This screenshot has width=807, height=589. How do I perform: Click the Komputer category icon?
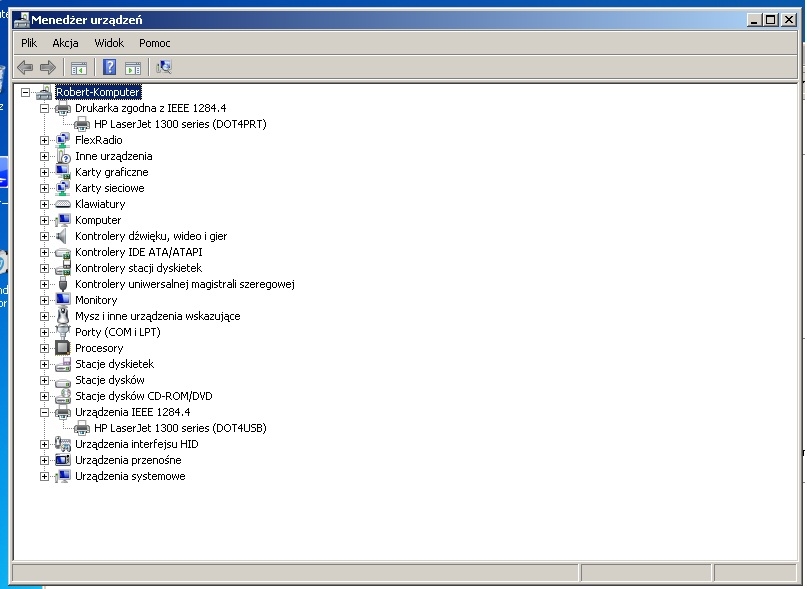pos(63,220)
